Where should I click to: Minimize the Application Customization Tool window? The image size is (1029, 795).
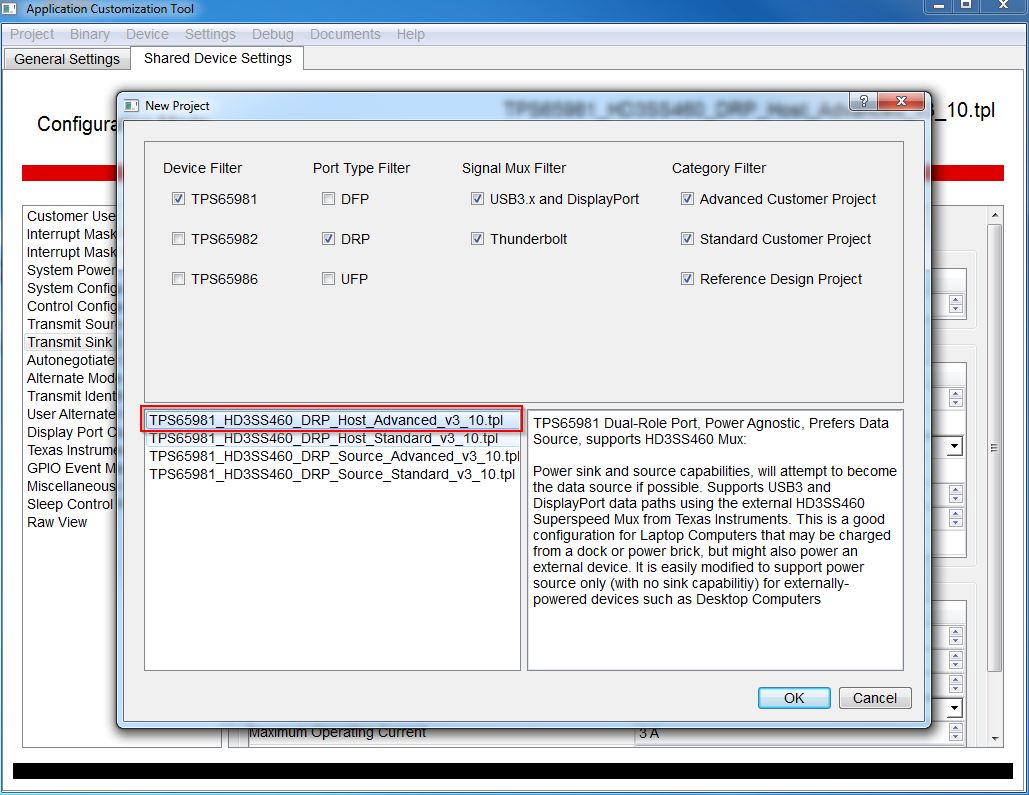coord(940,6)
